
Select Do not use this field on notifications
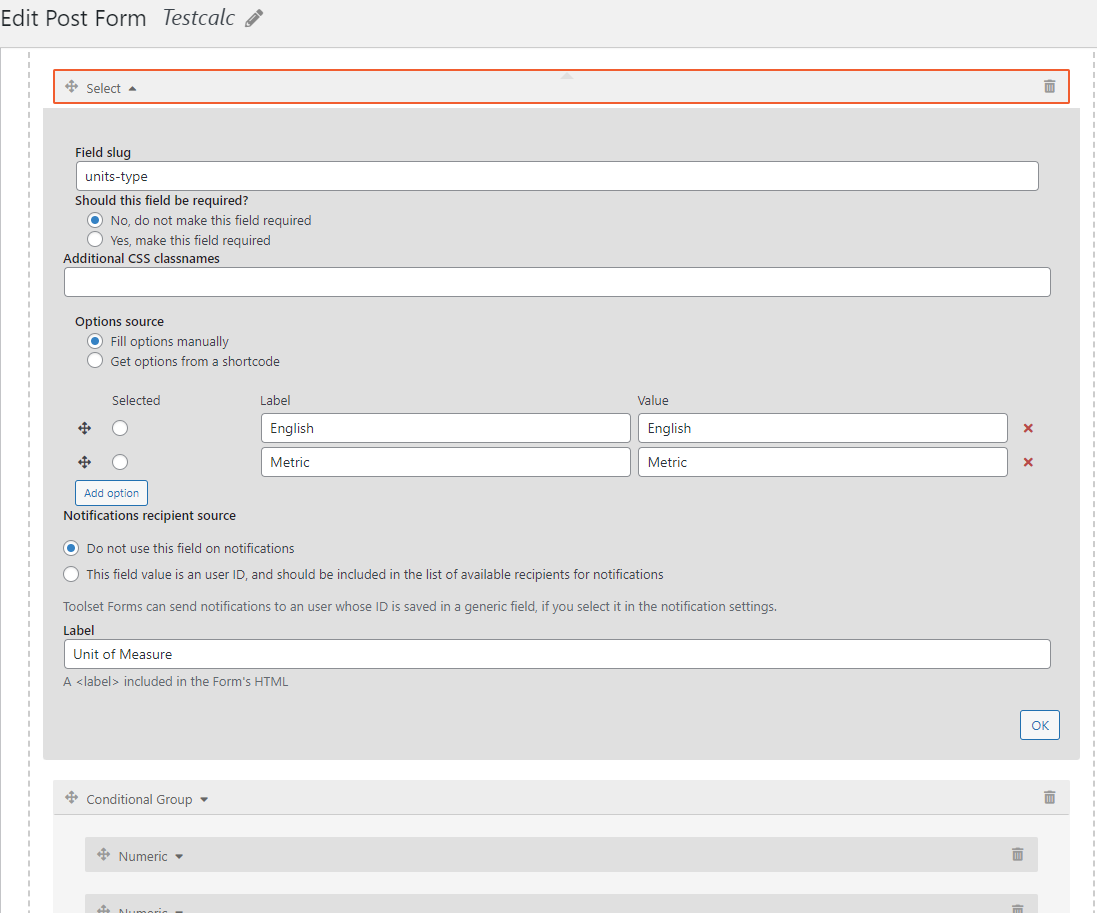(x=71, y=548)
